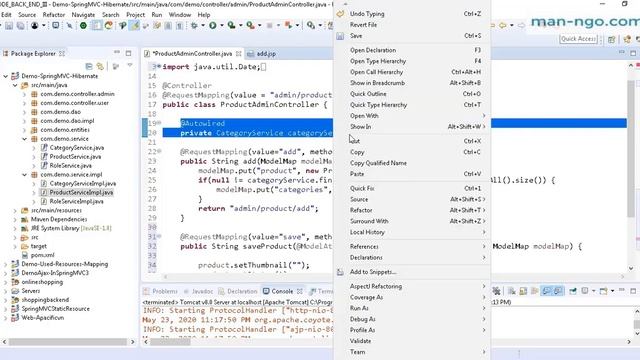The image size is (640, 360).
Task: Open the Project menu in menu bar
Action: [136, 15]
